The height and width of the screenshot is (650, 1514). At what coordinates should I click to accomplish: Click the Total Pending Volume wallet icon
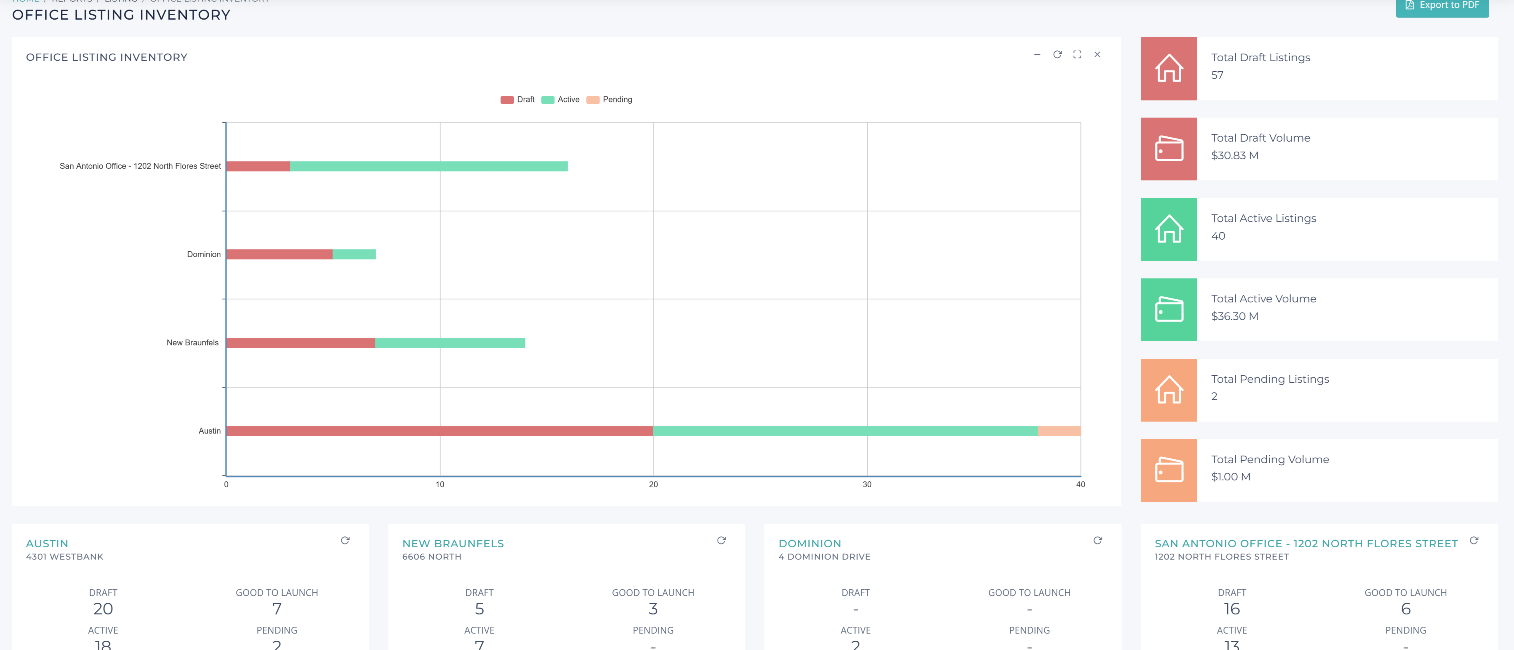coord(1169,470)
